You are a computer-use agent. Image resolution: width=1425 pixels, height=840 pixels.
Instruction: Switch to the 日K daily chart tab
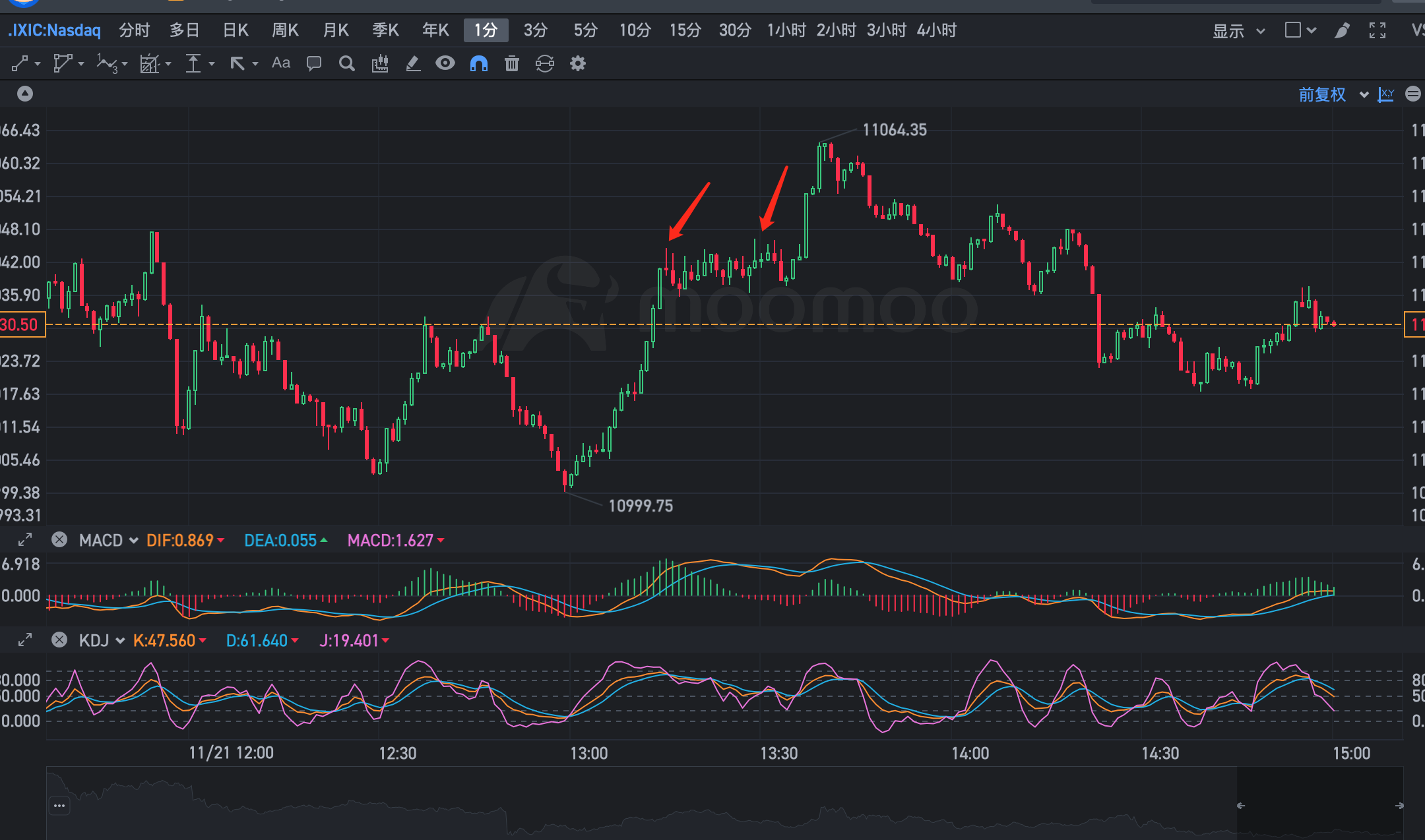pos(236,30)
